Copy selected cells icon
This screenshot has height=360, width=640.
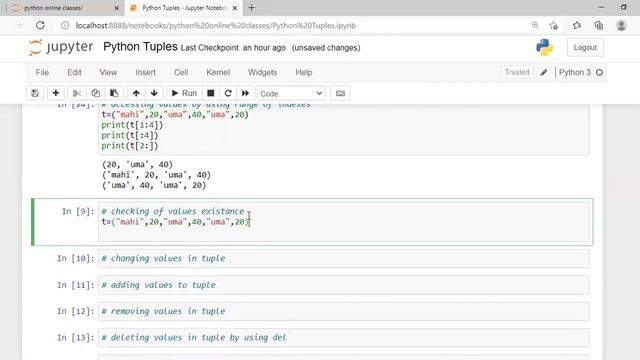point(96,93)
